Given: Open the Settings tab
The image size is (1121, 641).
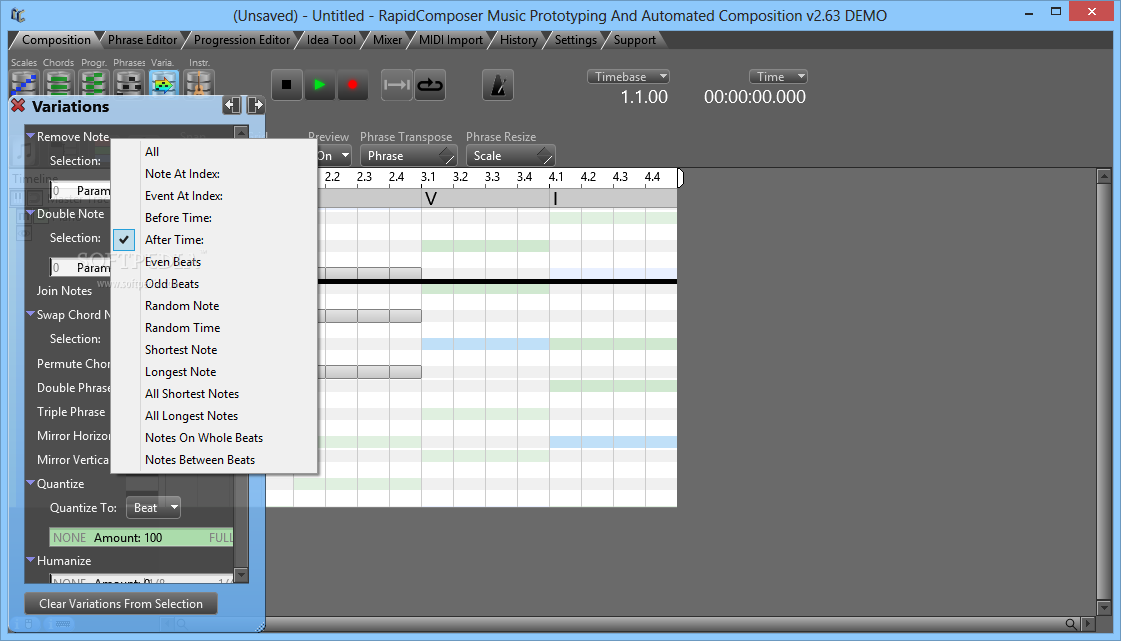Looking at the screenshot, I should 576,40.
